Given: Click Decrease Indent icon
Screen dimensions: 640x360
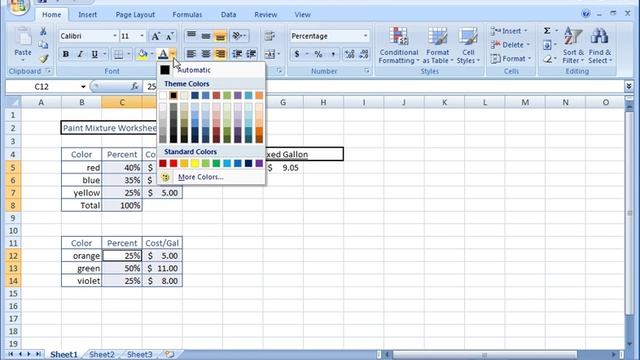Looking at the screenshot, I should click(x=237, y=54).
